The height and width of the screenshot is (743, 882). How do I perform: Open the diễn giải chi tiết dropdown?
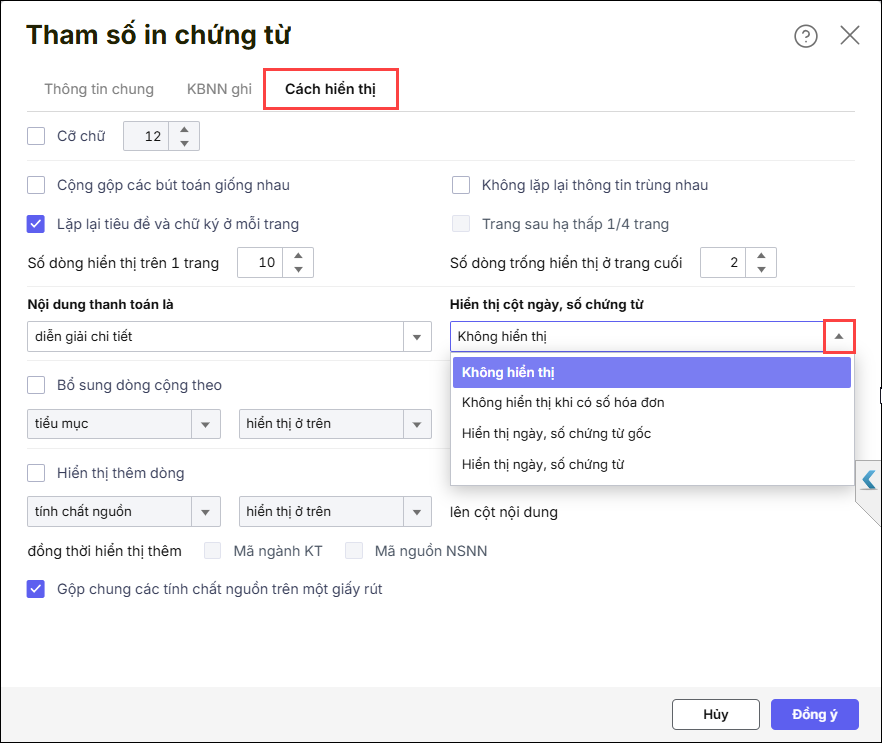coord(417,337)
